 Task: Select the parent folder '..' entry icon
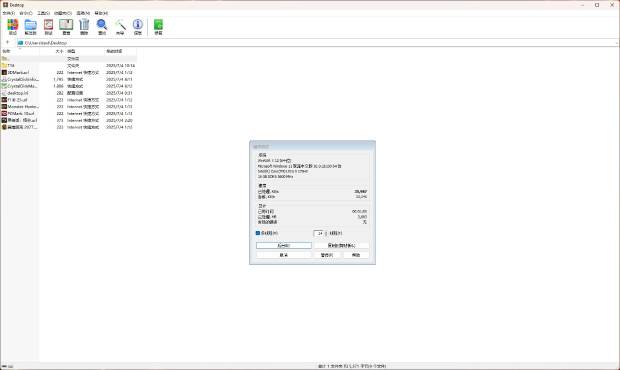4,59
